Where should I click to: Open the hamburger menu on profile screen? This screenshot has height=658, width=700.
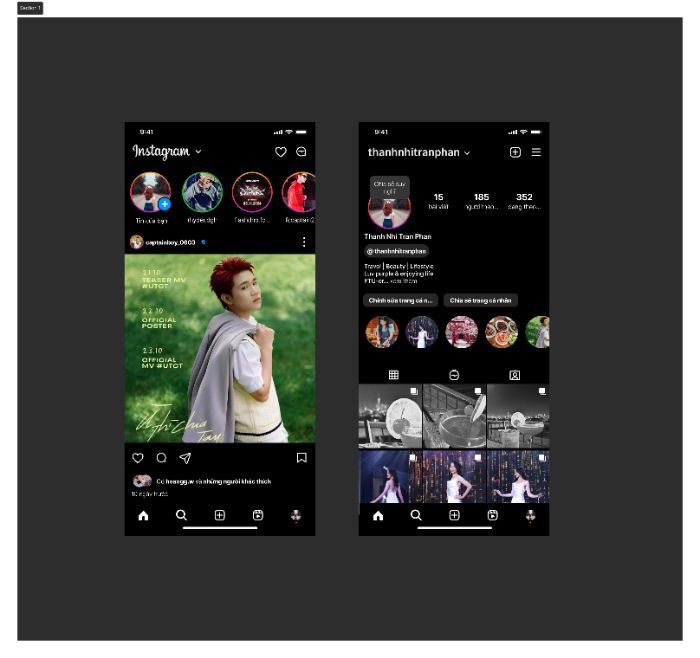click(x=536, y=152)
